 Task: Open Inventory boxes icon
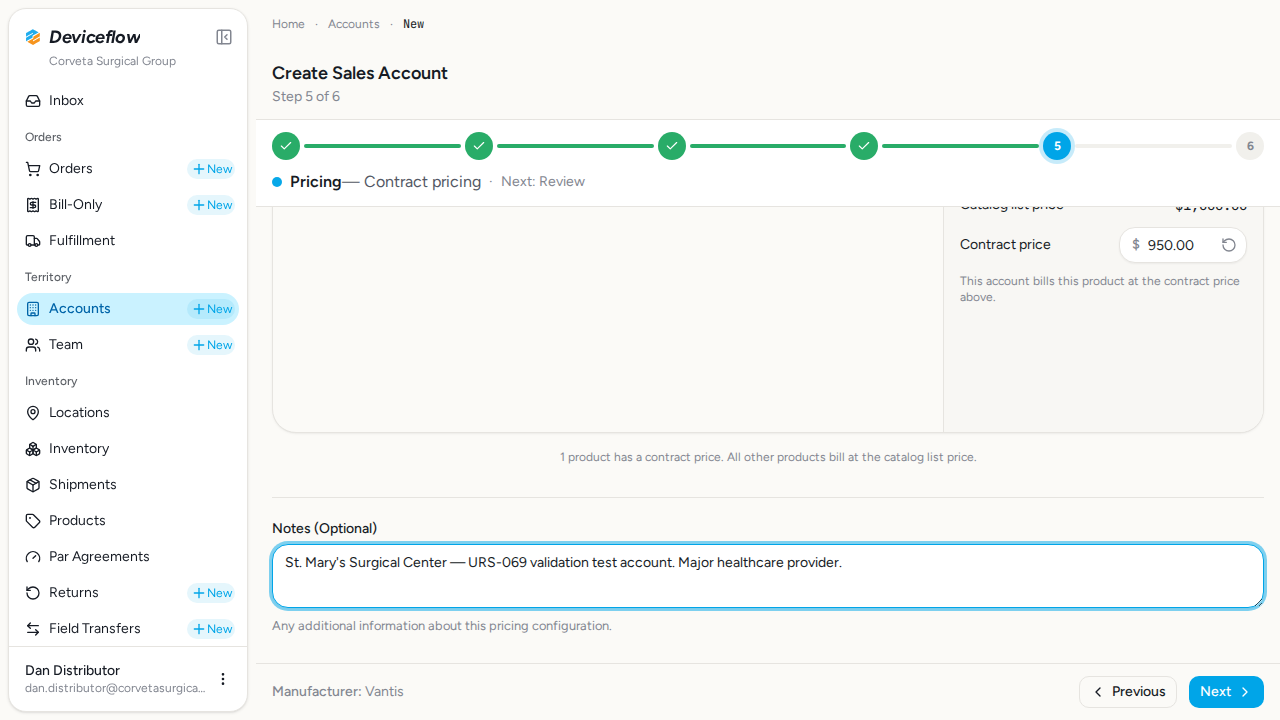(x=33, y=449)
